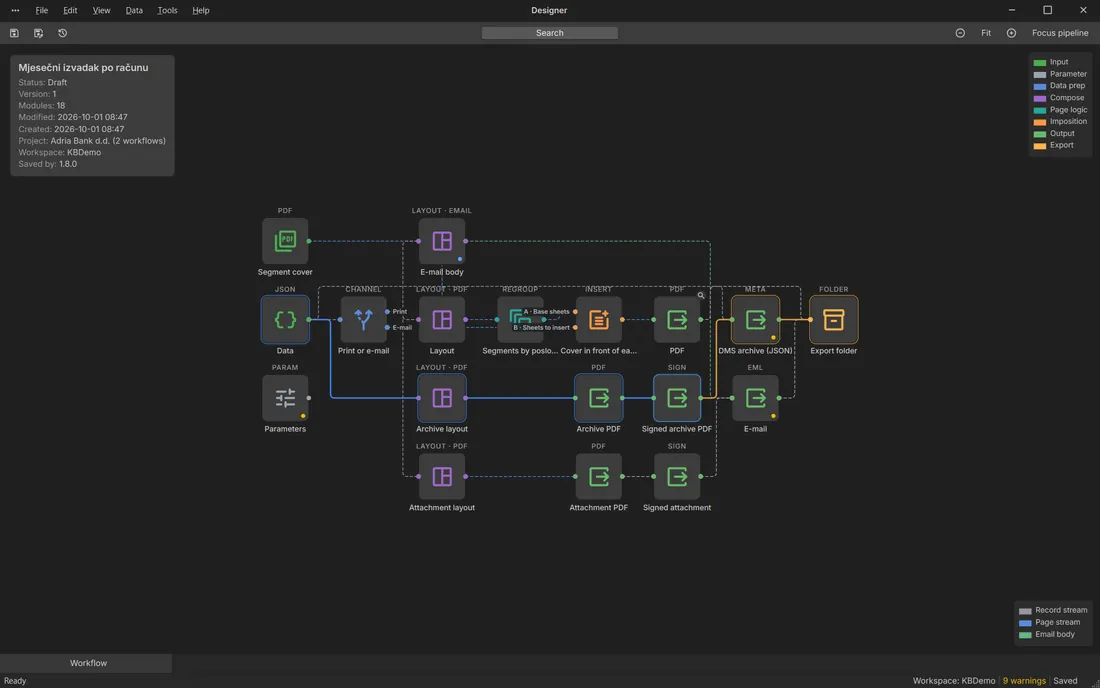Click the teal Page logic legend swatch

point(1040,110)
